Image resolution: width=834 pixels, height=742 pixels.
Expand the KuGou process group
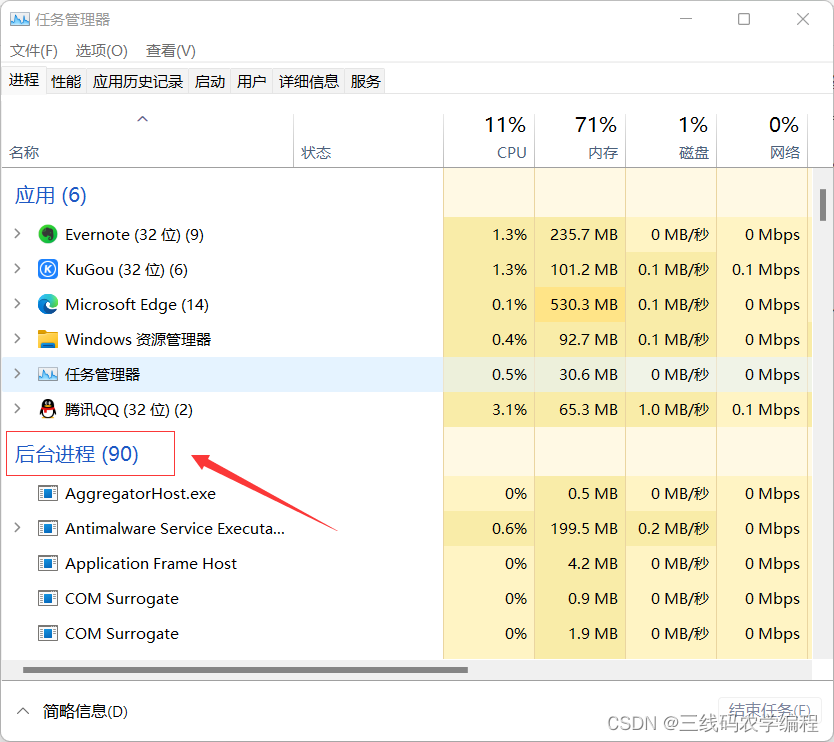point(18,269)
